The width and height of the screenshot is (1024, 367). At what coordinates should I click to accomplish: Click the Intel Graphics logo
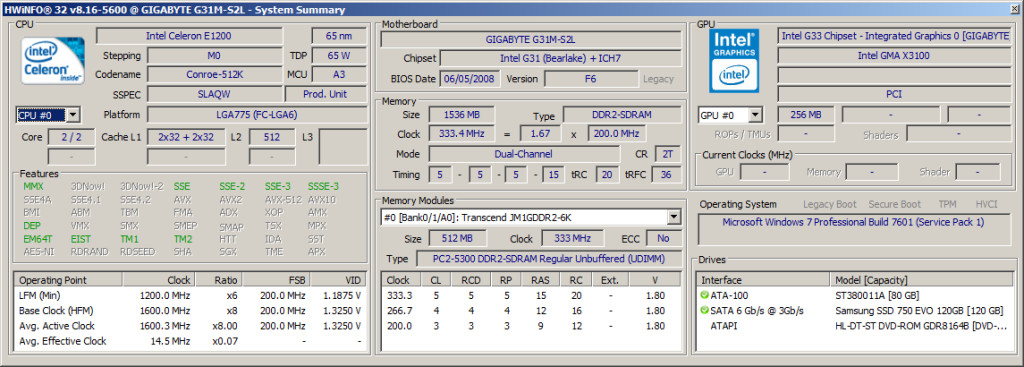pos(734,60)
